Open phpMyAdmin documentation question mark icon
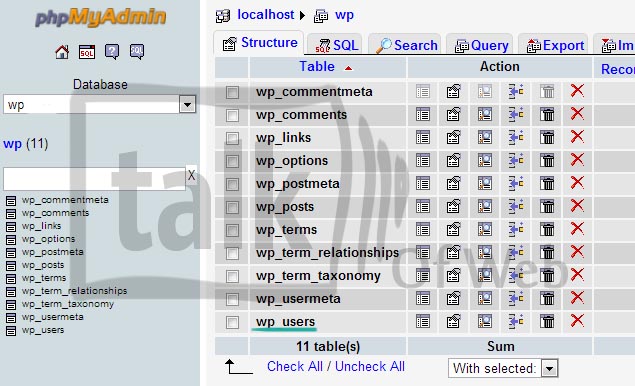The height and width of the screenshot is (386, 635). click(112, 52)
